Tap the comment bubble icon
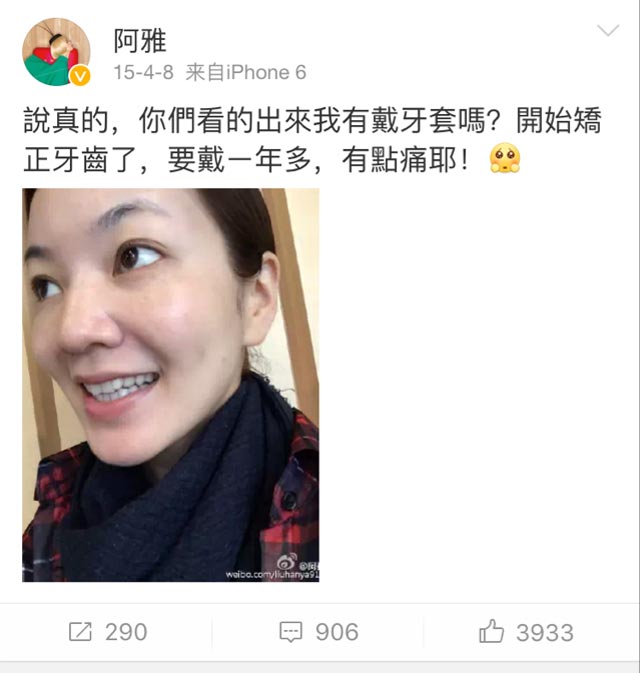640x673 pixels. coord(291,632)
